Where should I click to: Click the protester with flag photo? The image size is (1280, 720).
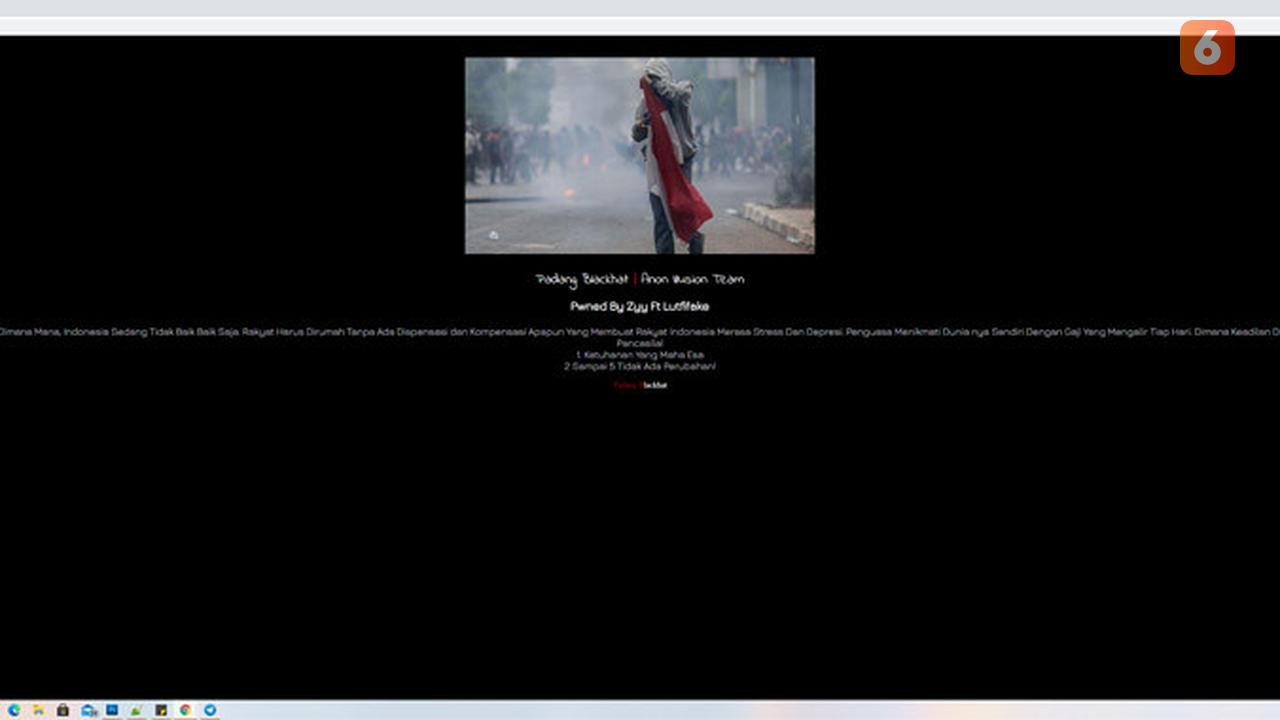point(639,155)
